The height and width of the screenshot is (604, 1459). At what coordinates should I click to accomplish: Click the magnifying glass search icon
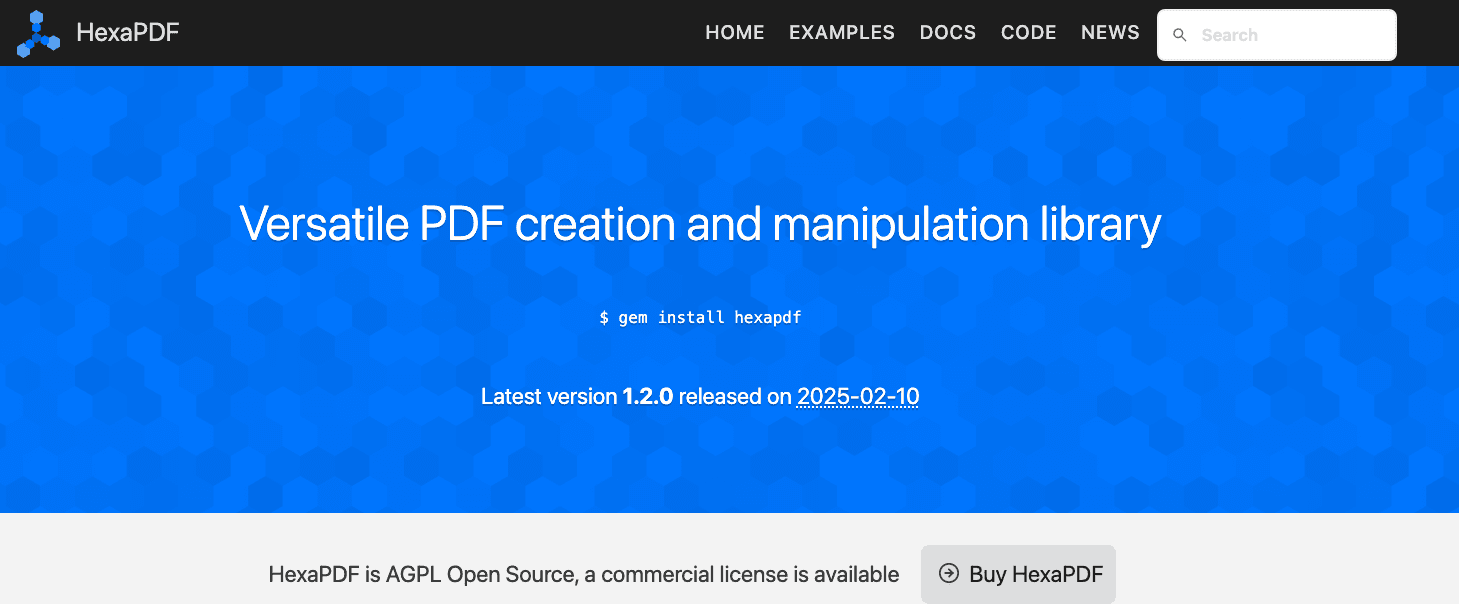[x=1180, y=34]
